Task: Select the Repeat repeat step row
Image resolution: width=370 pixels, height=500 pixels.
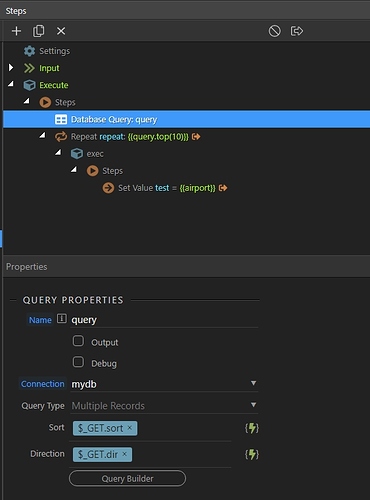Action: (x=186, y=137)
